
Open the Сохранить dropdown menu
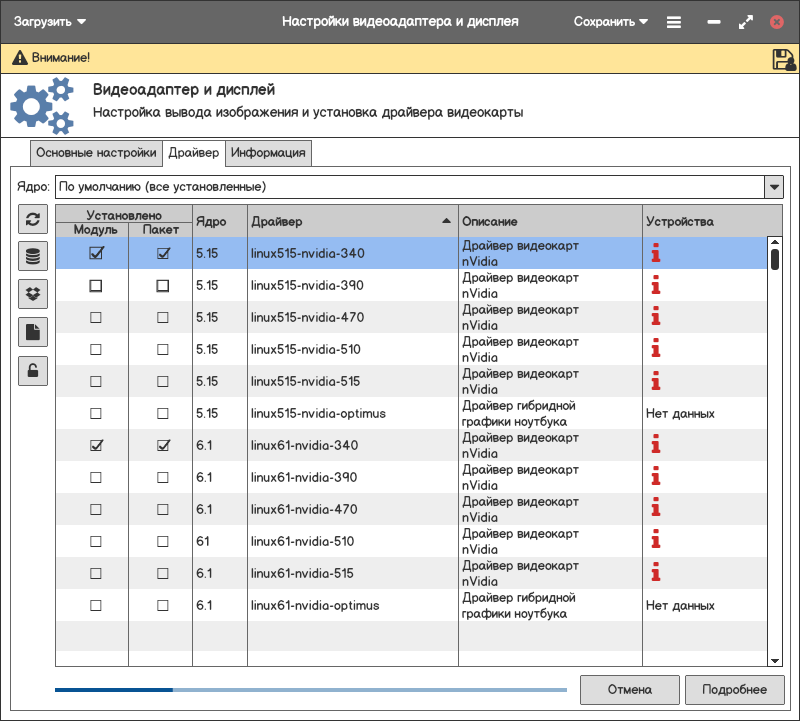[610, 21]
